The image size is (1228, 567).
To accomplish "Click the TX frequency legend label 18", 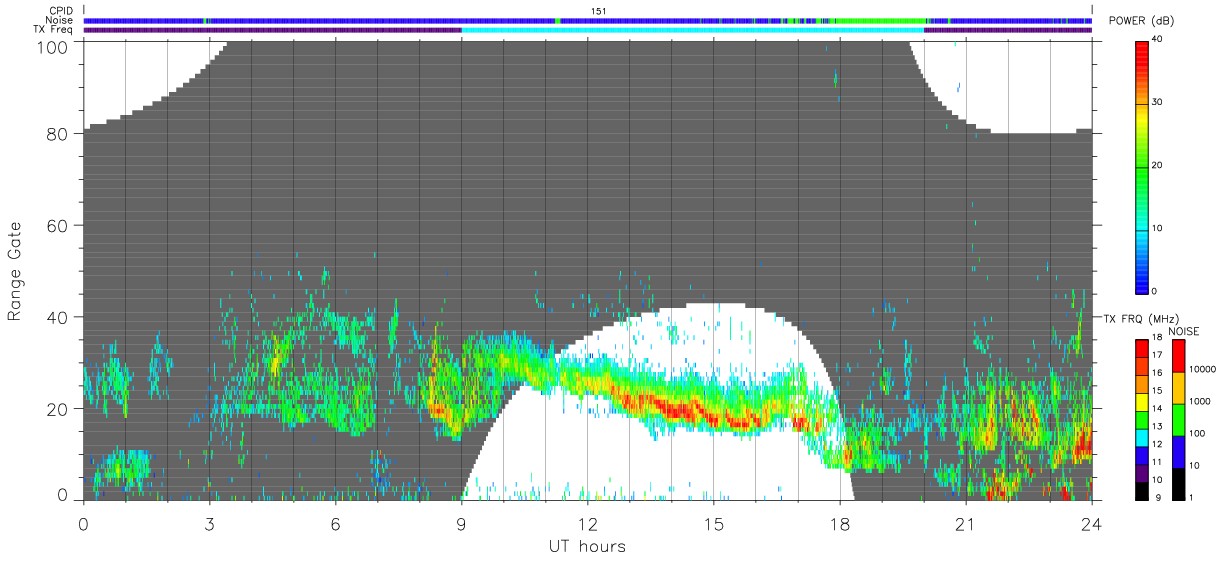I will (x=1156, y=338).
